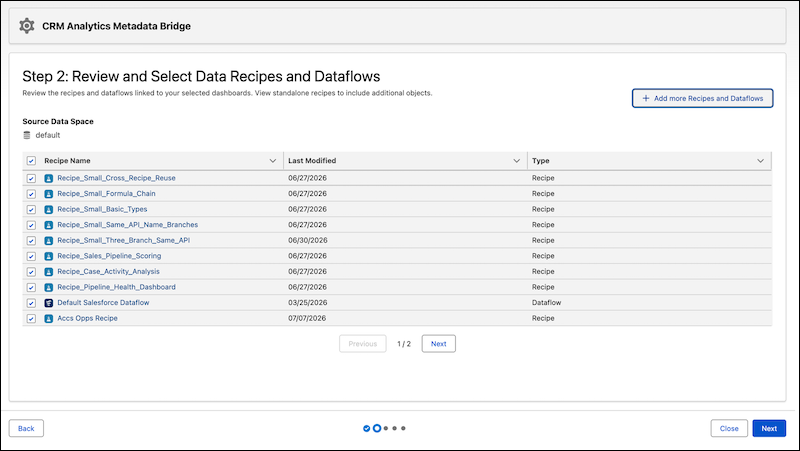
Task: Click the current second step indicator
Action: (377, 429)
